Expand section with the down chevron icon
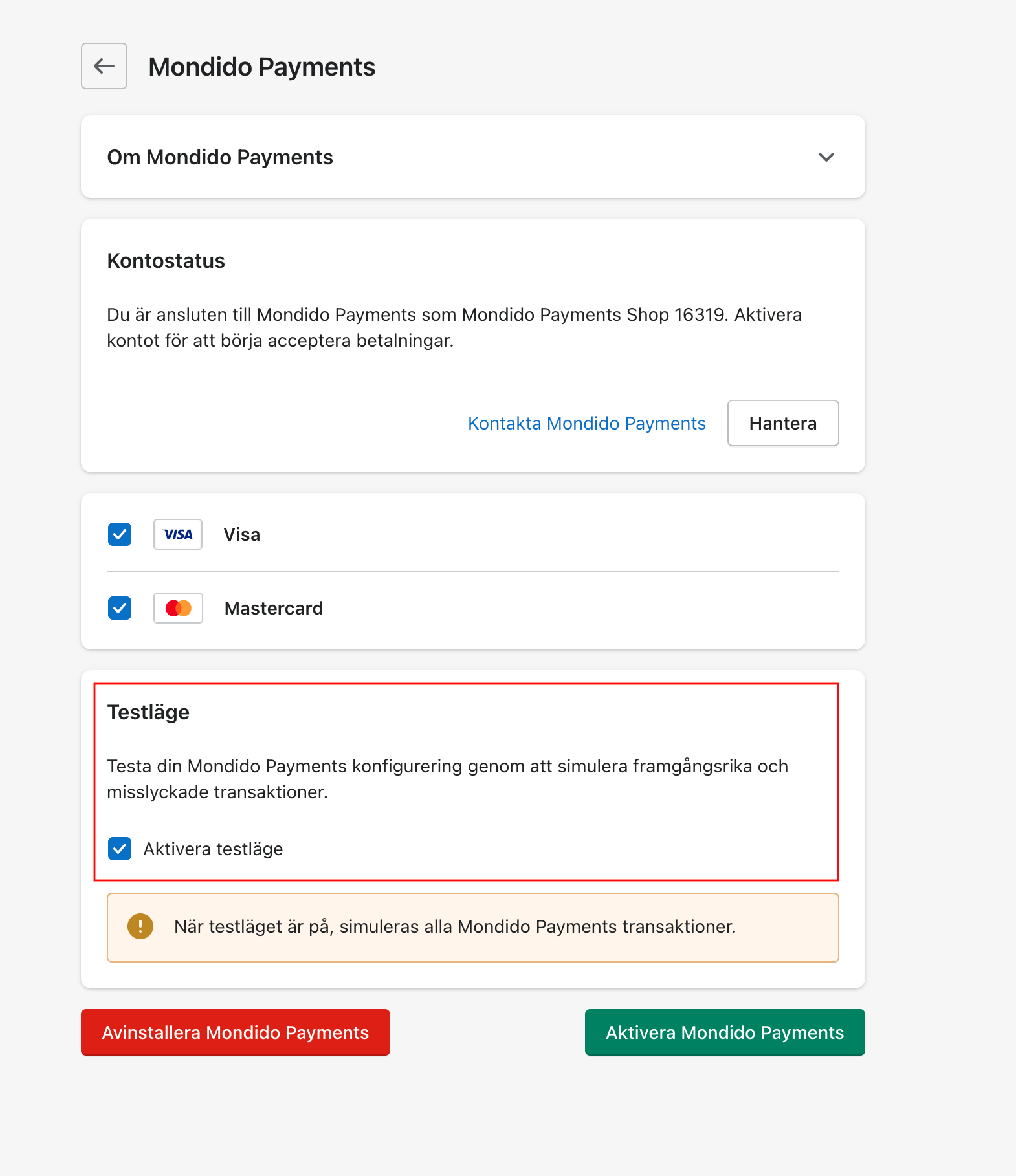This screenshot has width=1016, height=1176. coord(826,157)
